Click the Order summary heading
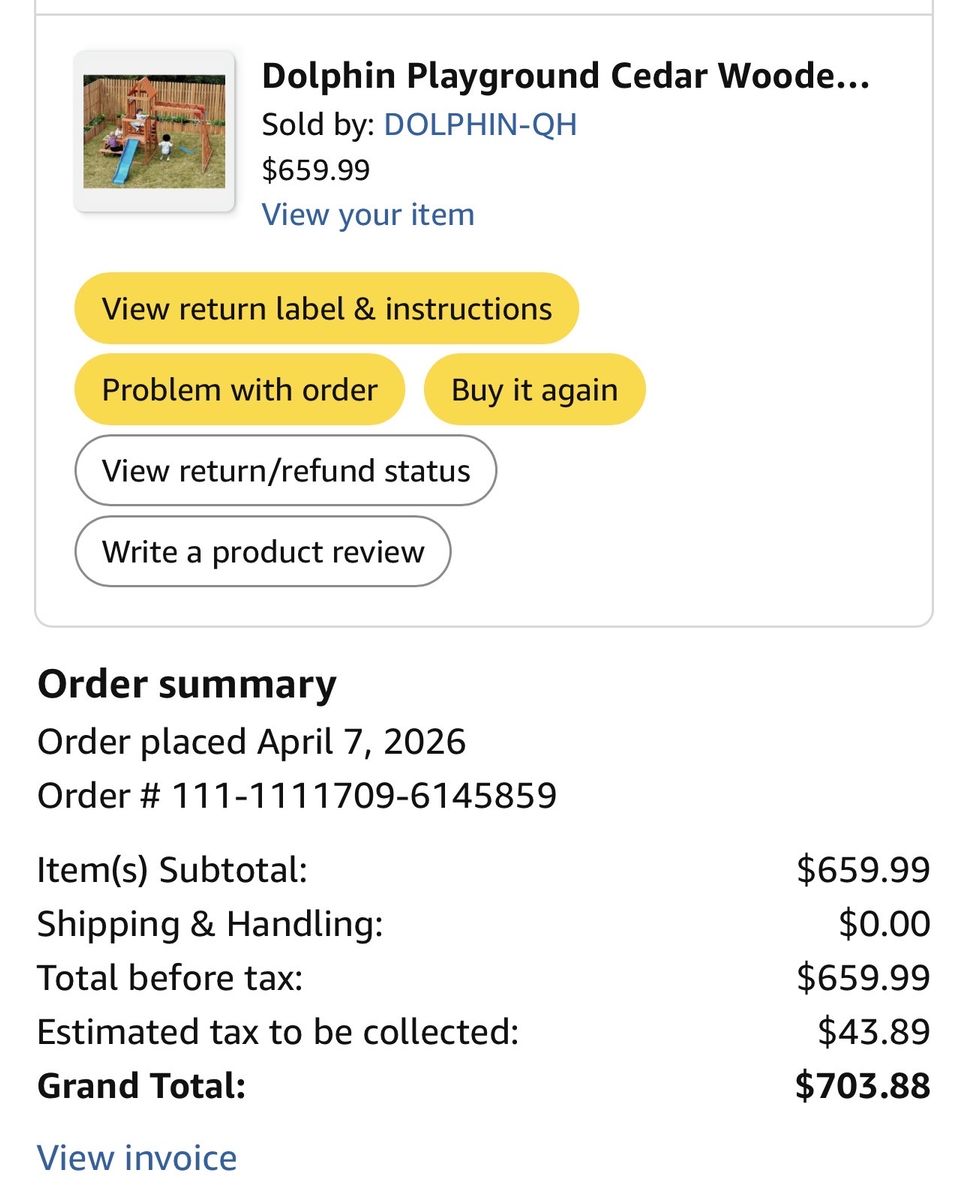 pyautogui.click(x=187, y=685)
